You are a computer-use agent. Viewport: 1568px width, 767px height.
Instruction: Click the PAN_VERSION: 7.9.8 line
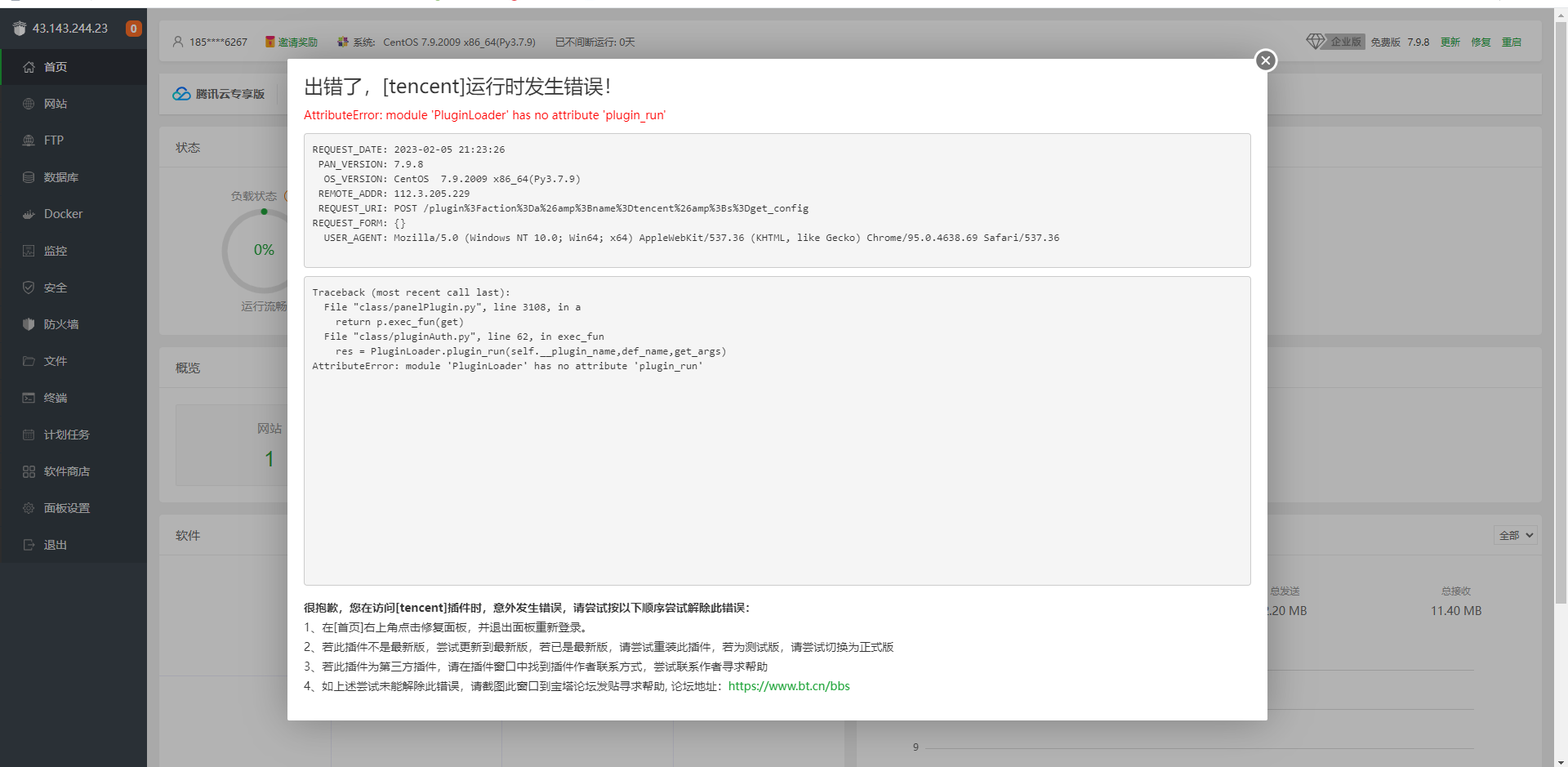point(371,164)
